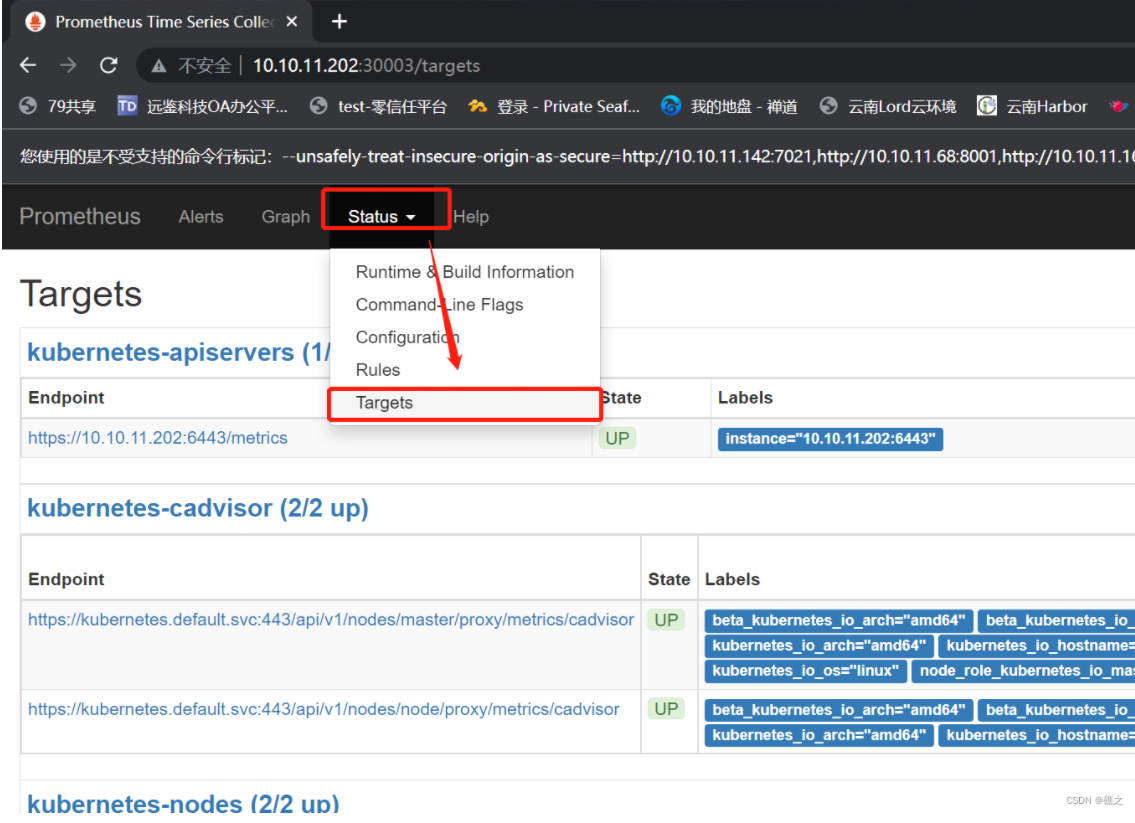The image size is (1135, 823).
Task: Open the 云南Lord云环境 bookmark
Action: click(x=887, y=106)
